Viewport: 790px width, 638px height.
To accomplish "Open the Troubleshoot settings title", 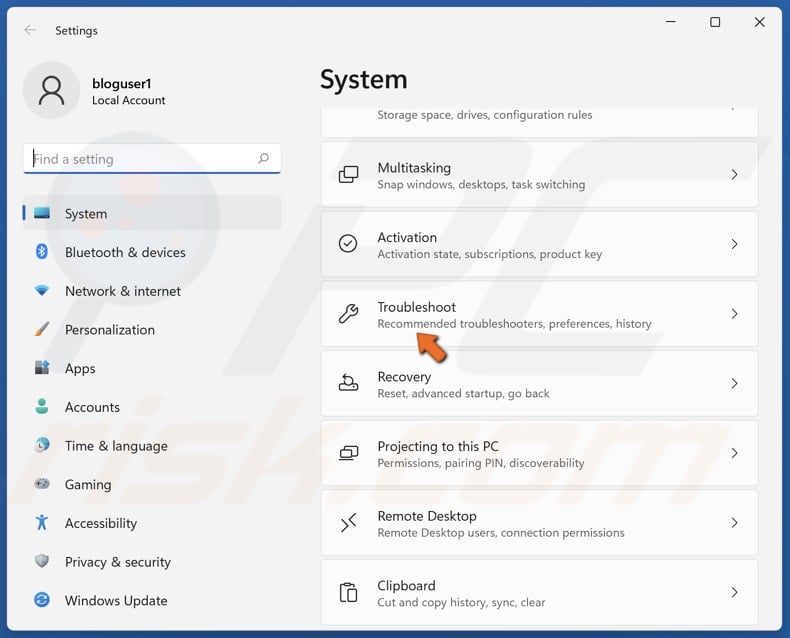I will coord(416,306).
